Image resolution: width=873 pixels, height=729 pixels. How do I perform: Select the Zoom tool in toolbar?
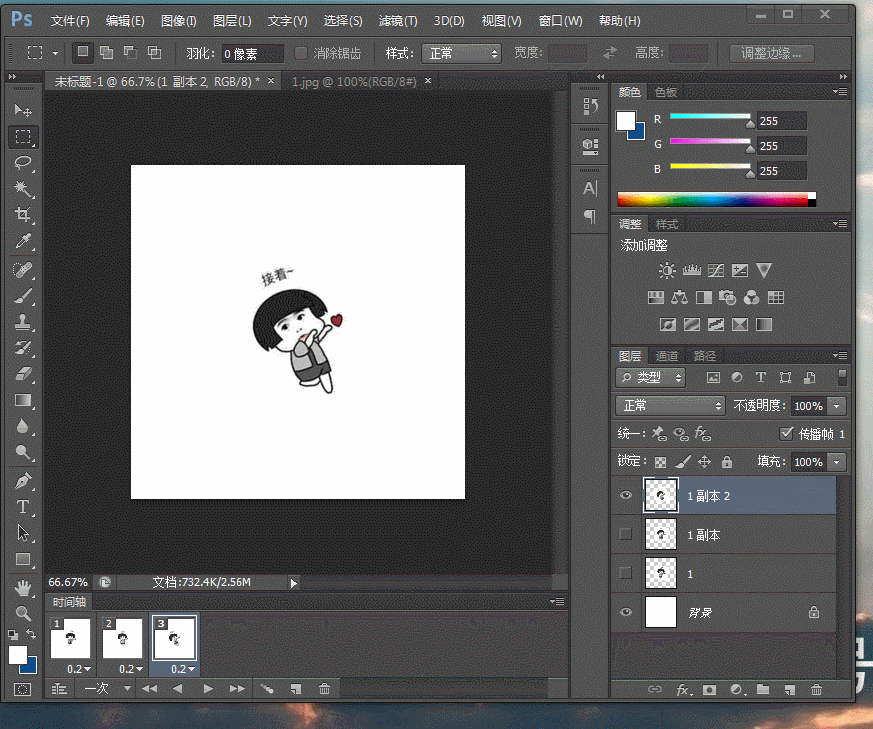click(x=22, y=613)
